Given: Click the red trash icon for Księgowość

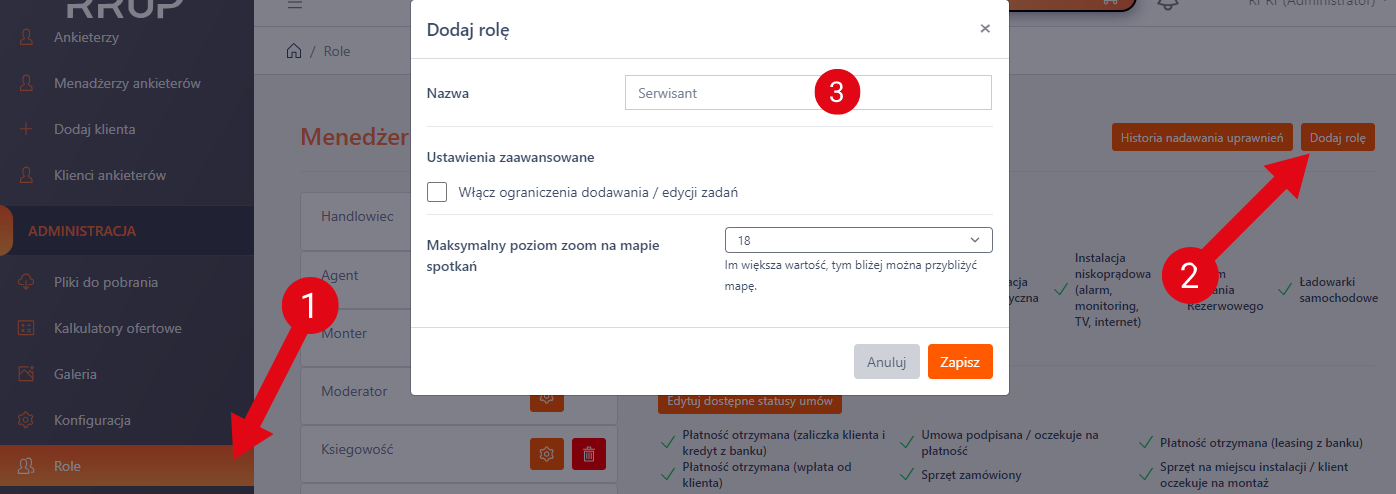Looking at the screenshot, I should 588,454.
